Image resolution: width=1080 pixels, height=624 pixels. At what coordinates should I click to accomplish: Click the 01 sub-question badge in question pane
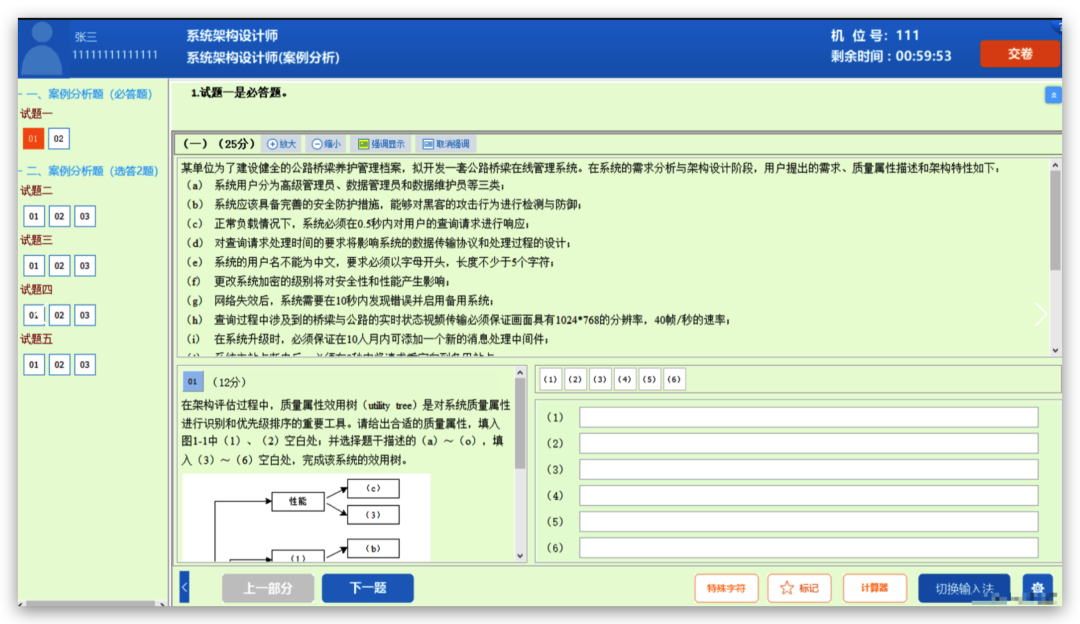coord(192,381)
